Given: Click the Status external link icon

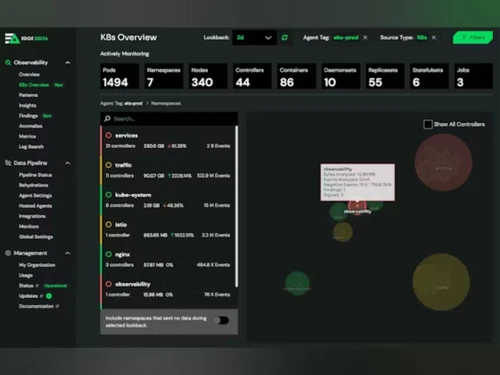Looking at the screenshot, I should coord(37,286).
